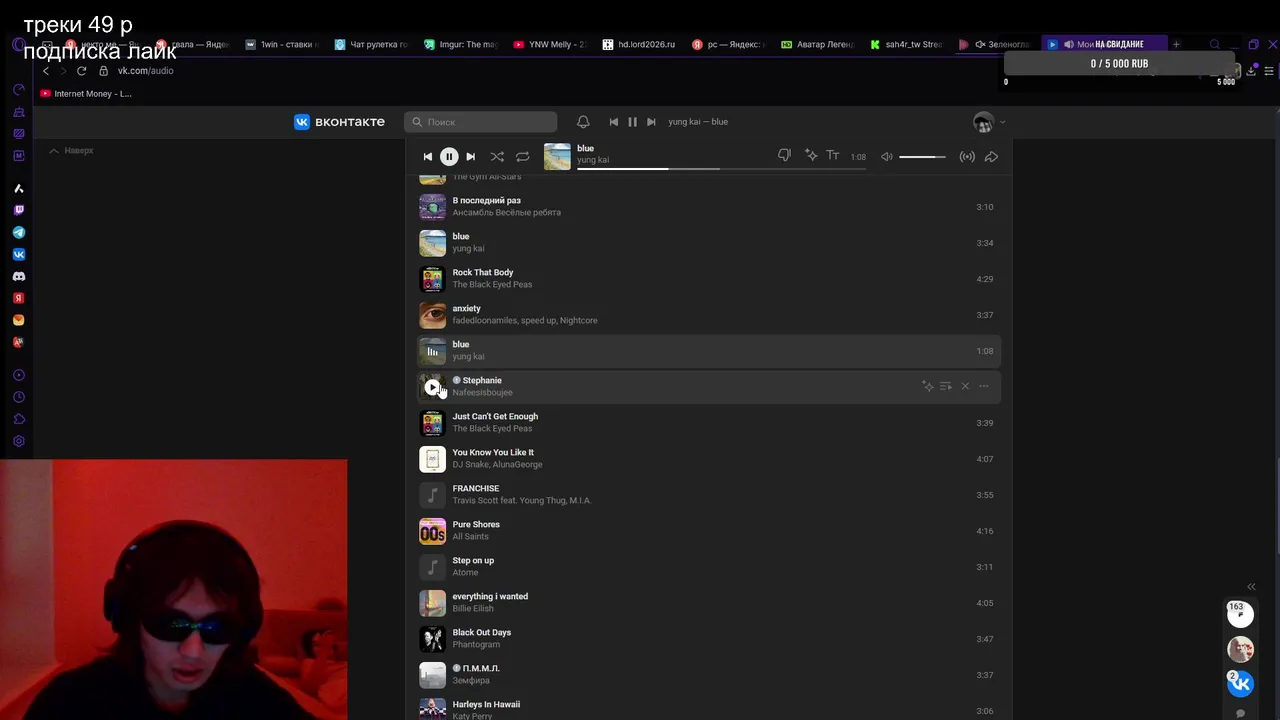Mute audio with the speaker icon

click(887, 157)
